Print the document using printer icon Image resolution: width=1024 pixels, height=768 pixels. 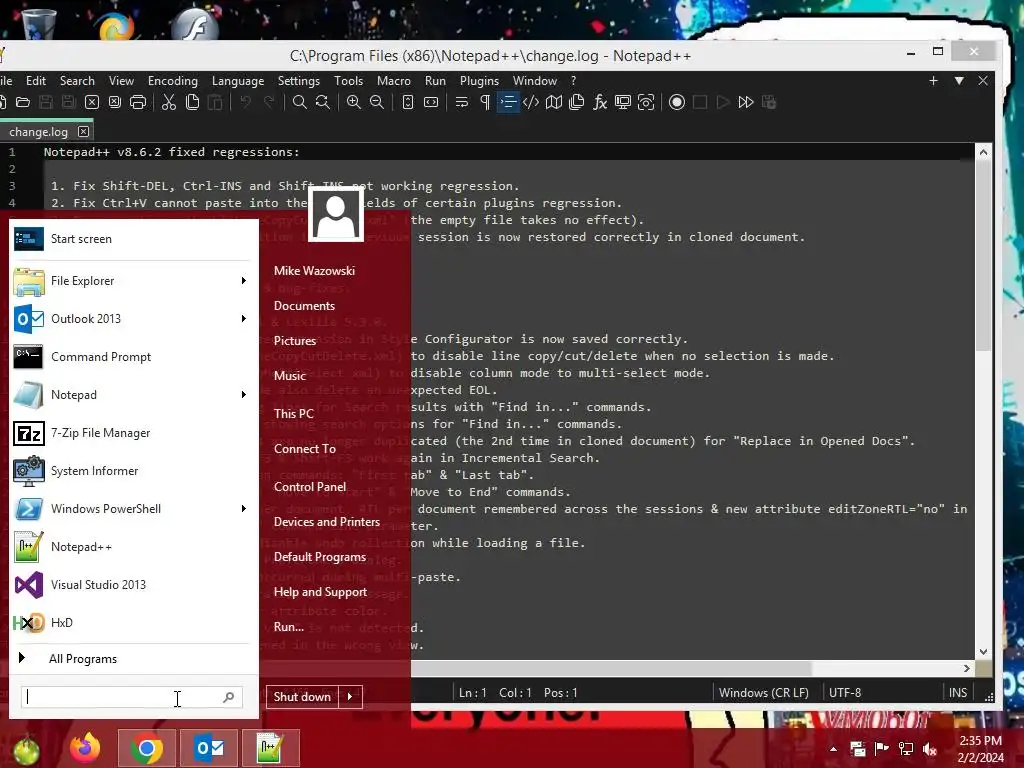(x=138, y=103)
